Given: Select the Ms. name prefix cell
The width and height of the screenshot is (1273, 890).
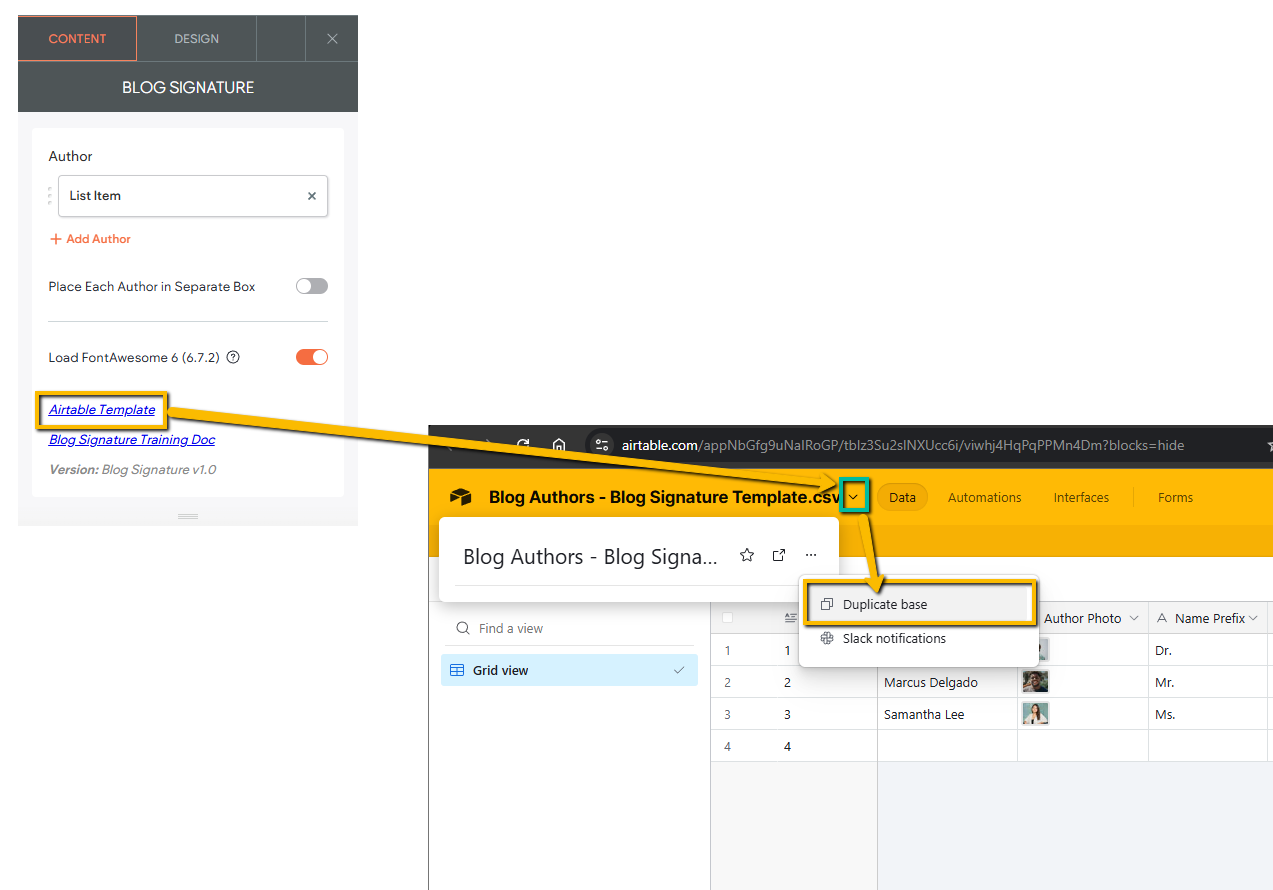Looking at the screenshot, I should (x=1208, y=714).
